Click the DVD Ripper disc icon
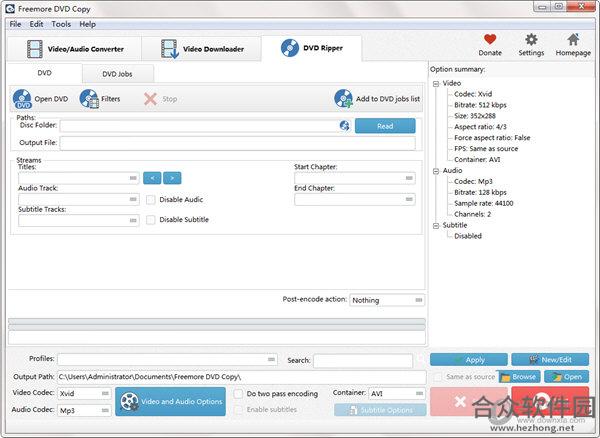 [290, 48]
